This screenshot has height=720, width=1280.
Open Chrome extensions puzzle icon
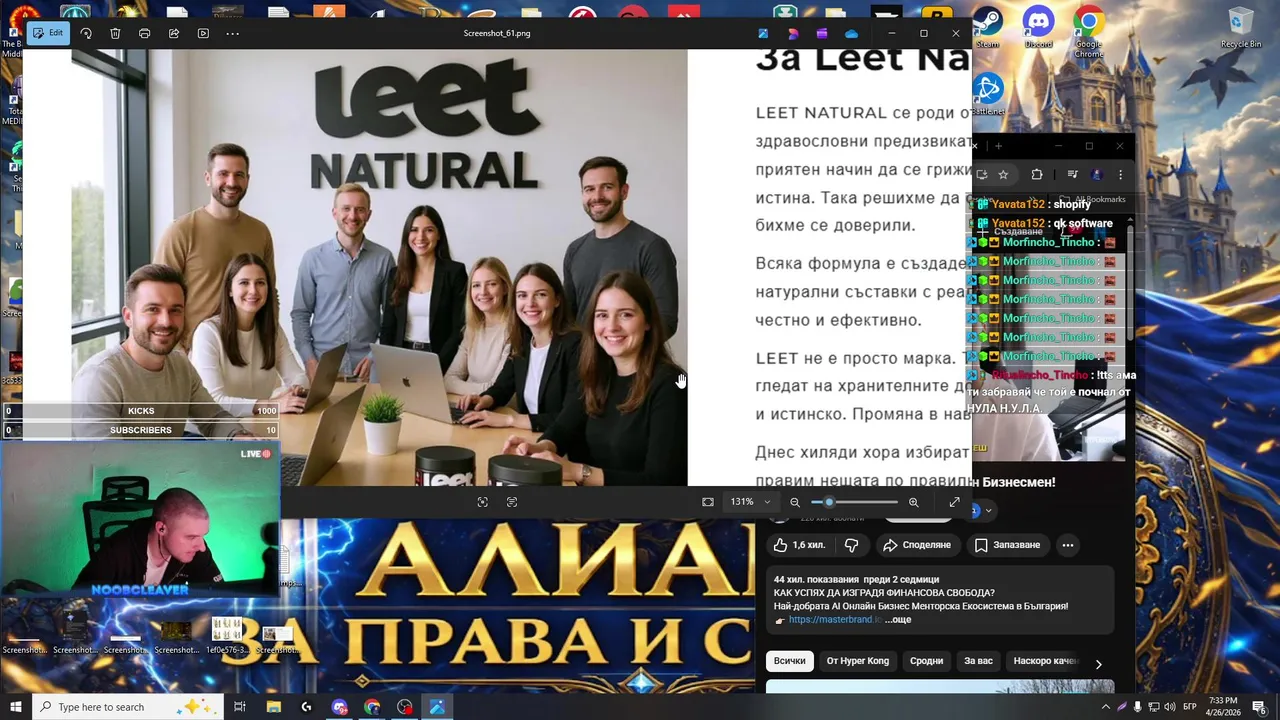pyautogui.click(x=1037, y=174)
